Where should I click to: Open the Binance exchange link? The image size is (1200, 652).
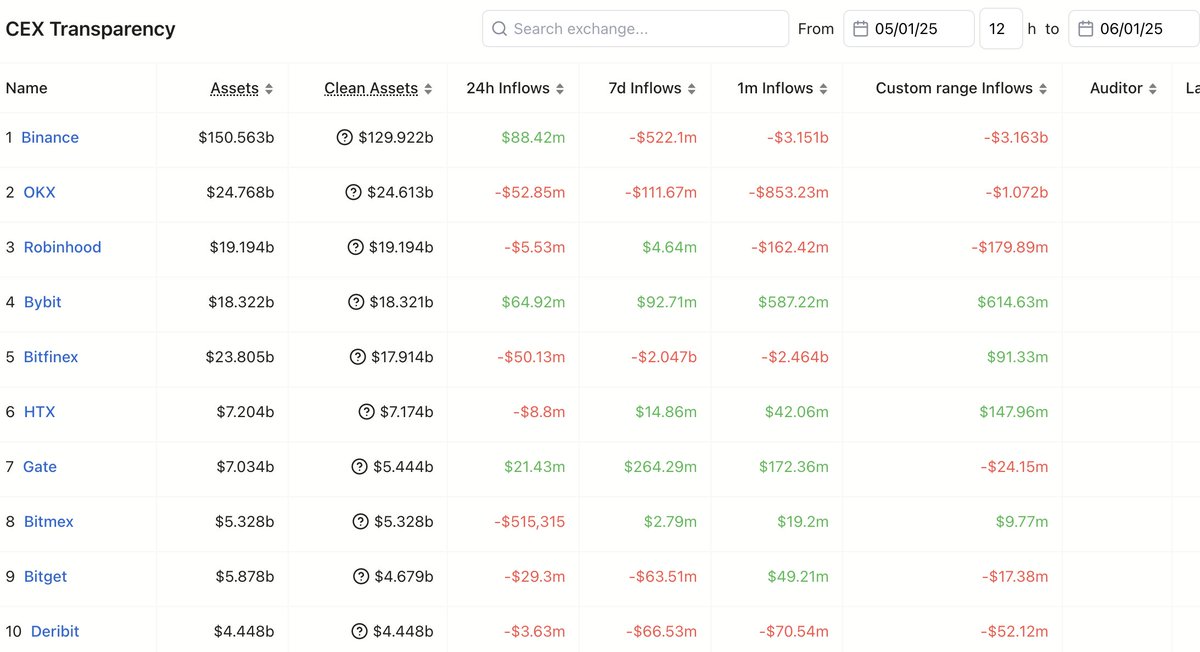50,137
